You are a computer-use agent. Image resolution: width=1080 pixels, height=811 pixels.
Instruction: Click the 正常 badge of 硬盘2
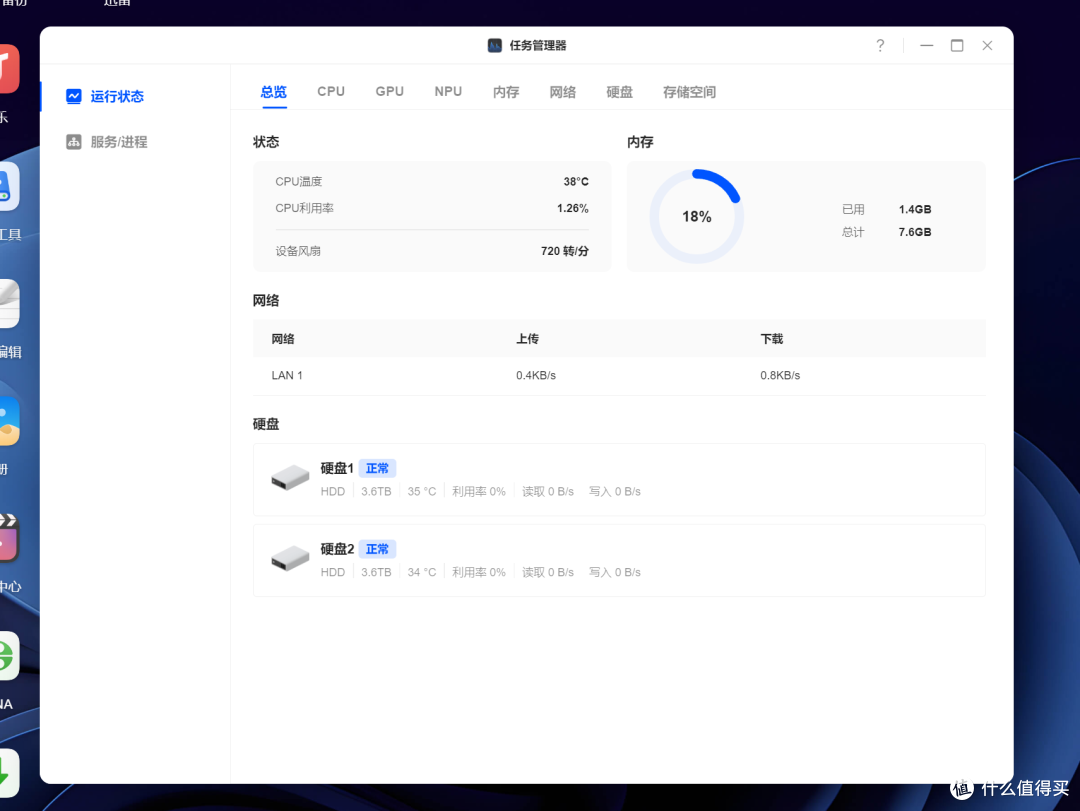(x=377, y=549)
